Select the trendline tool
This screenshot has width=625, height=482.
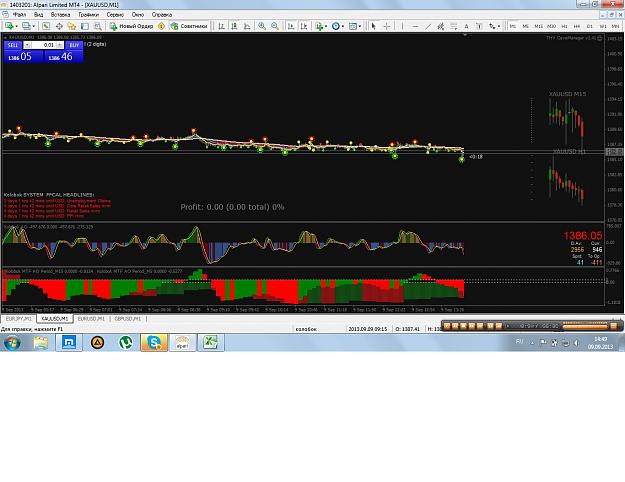tap(428, 26)
